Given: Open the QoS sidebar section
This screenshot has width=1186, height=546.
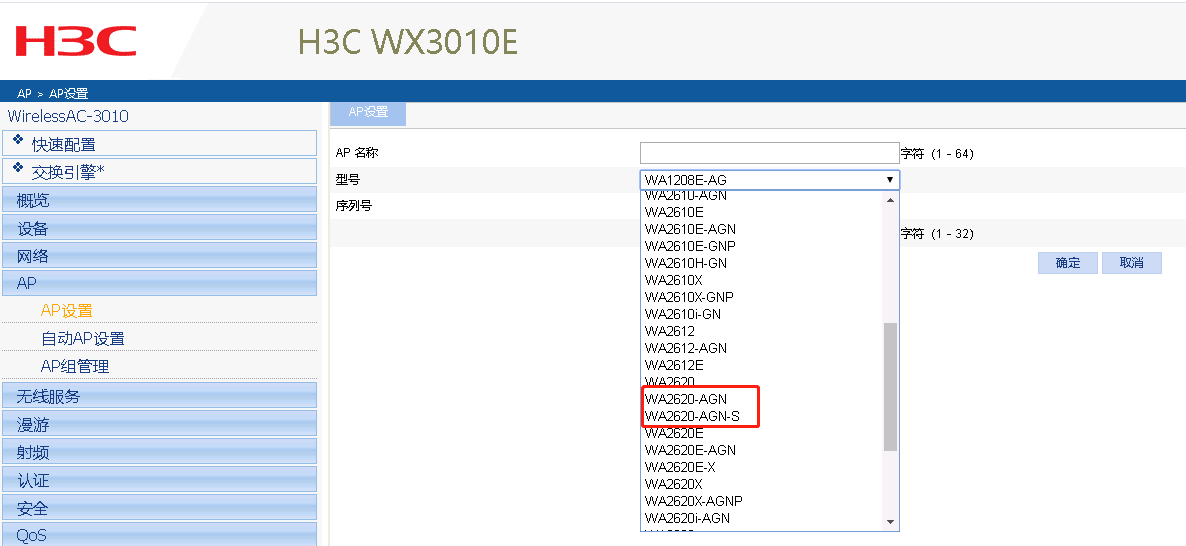Looking at the screenshot, I should coord(160,534).
